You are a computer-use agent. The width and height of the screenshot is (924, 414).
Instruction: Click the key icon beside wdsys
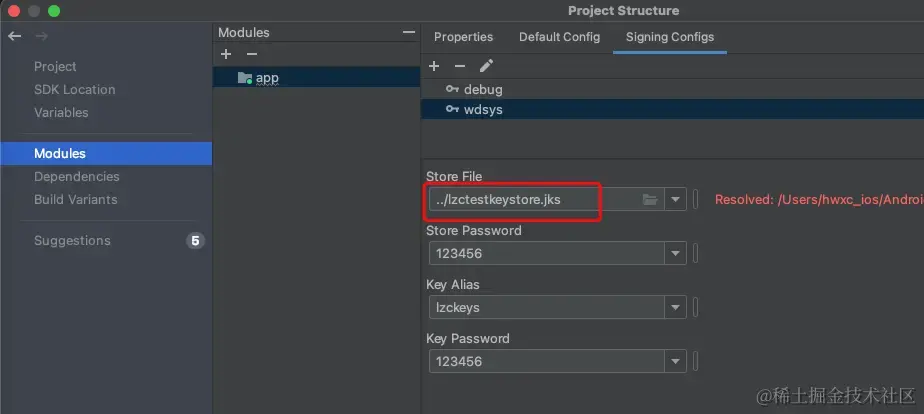452,109
